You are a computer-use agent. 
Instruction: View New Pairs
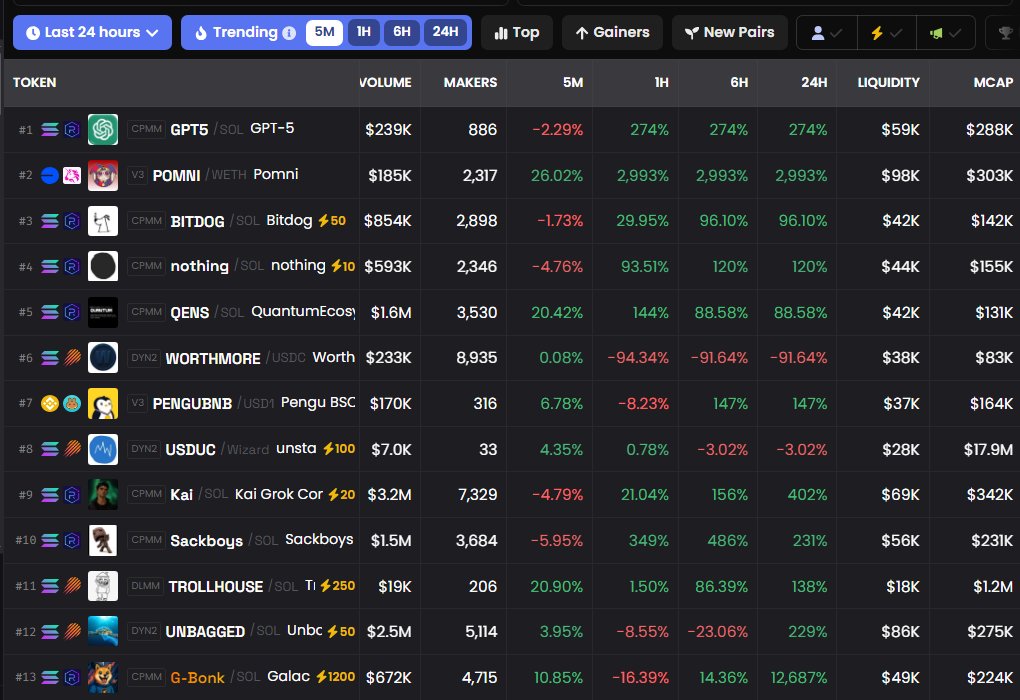click(x=730, y=33)
